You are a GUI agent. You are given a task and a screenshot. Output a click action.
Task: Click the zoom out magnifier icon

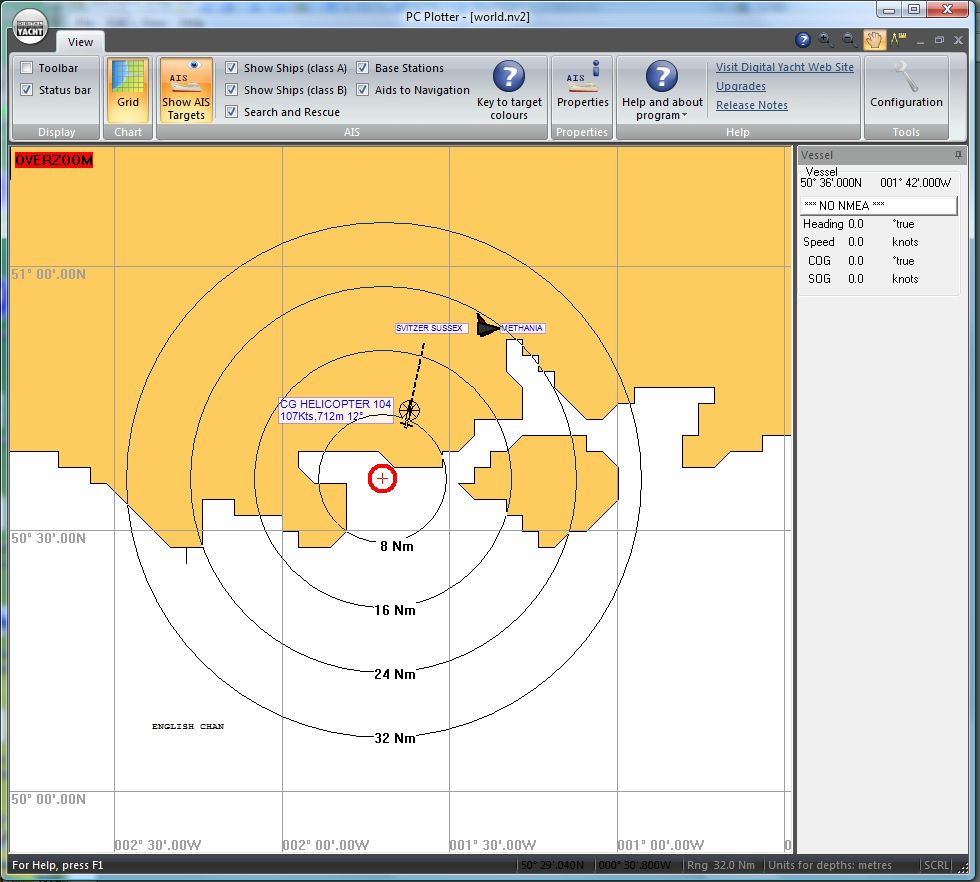click(x=849, y=40)
